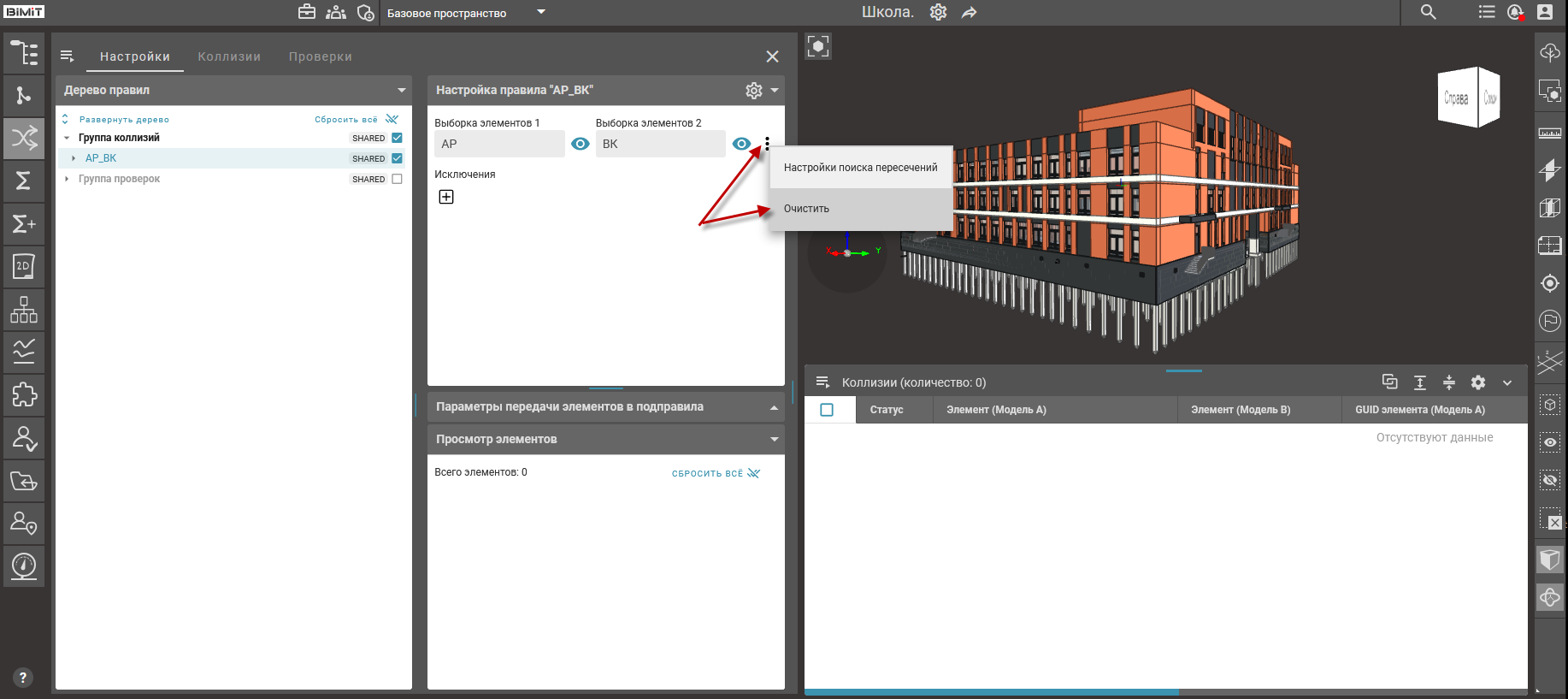Switch to the Коллизии tab
The width and height of the screenshot is (1568, 699).
[x=229, y=56]
